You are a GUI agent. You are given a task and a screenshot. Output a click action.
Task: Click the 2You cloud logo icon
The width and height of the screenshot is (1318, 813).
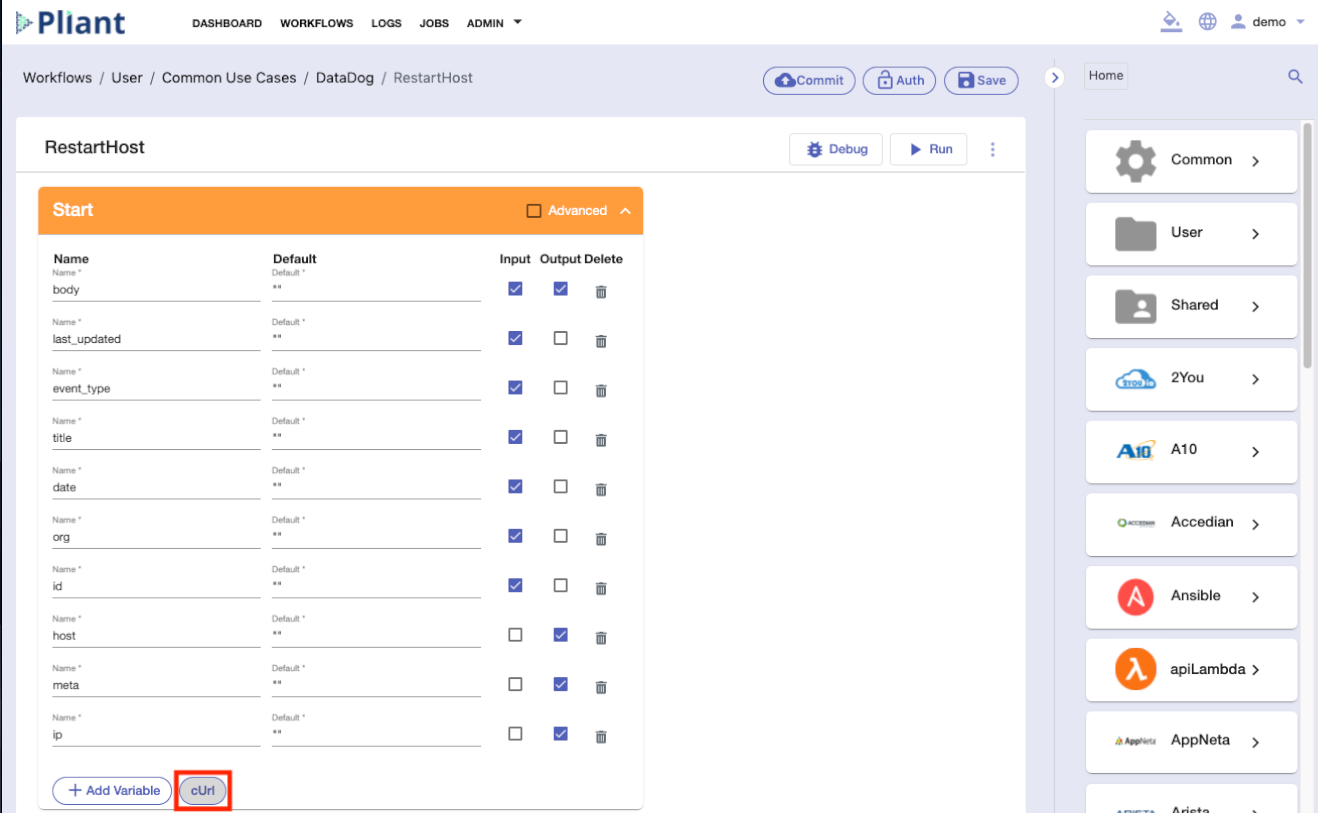point(1135,379)
